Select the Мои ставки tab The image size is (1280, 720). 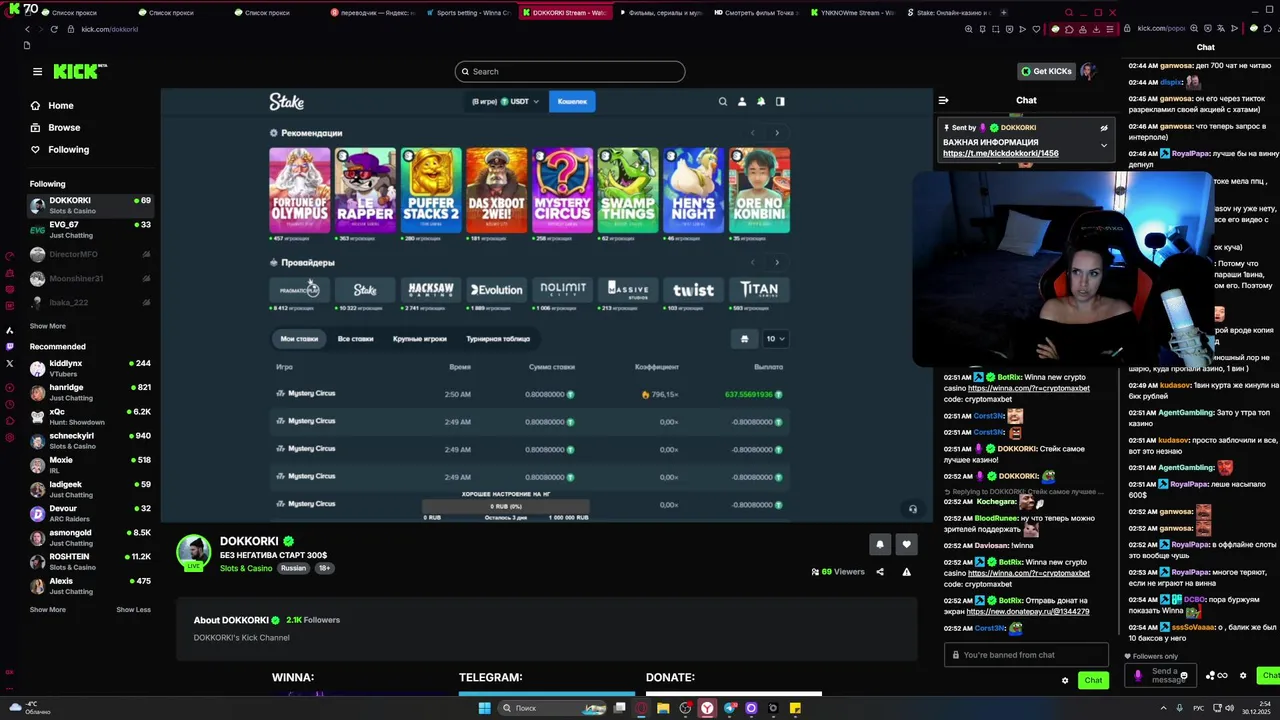pyautogui.click(x=299, y=339)
